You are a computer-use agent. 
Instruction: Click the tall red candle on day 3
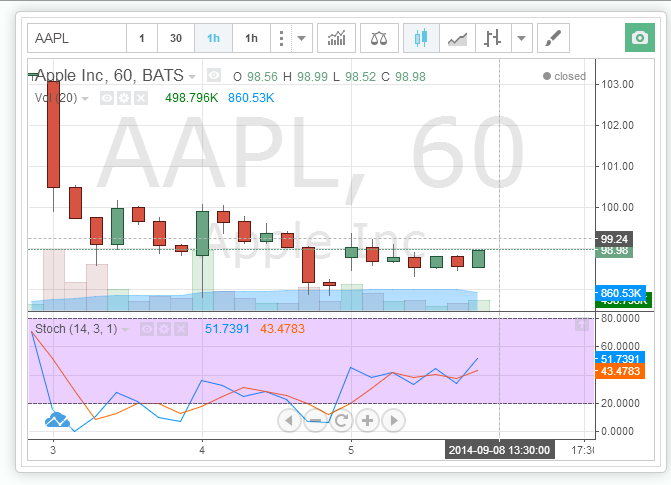tap(53, 134)
